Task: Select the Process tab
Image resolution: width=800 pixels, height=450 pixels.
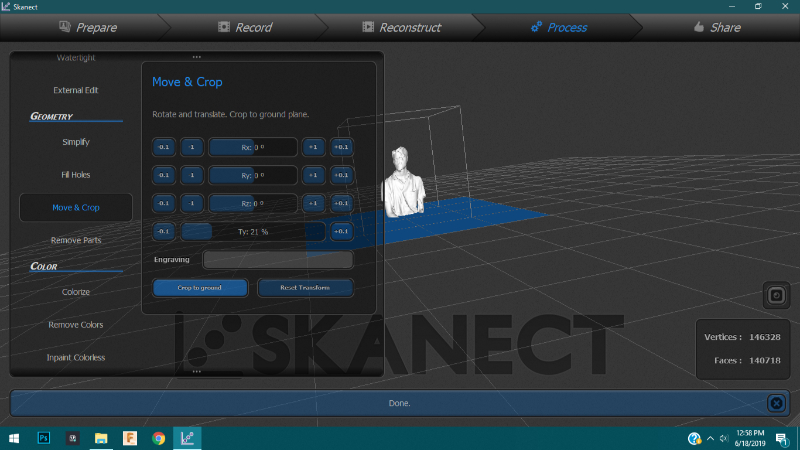Action: (x=559, y=28)
